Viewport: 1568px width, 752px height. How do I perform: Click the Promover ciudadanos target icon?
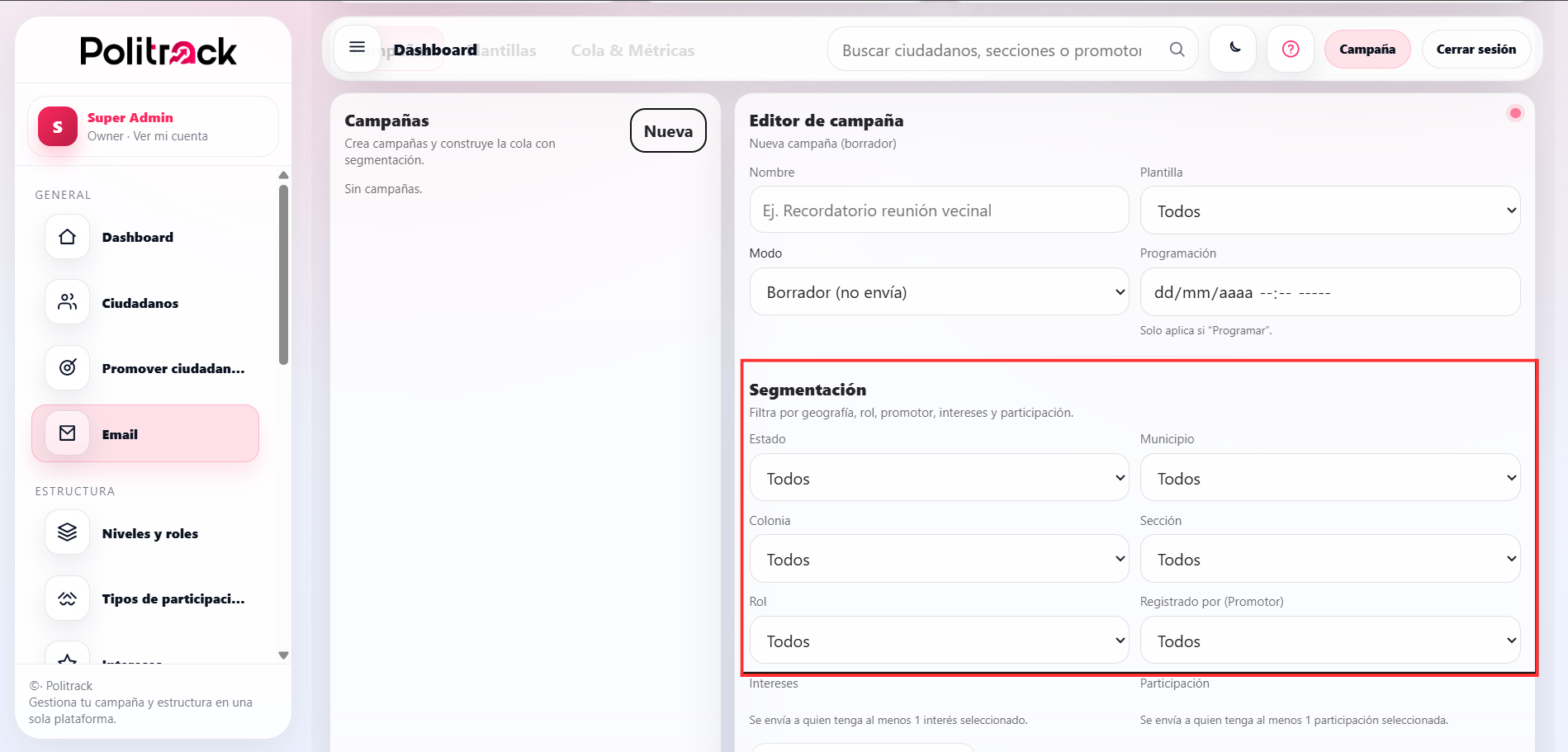66,368
